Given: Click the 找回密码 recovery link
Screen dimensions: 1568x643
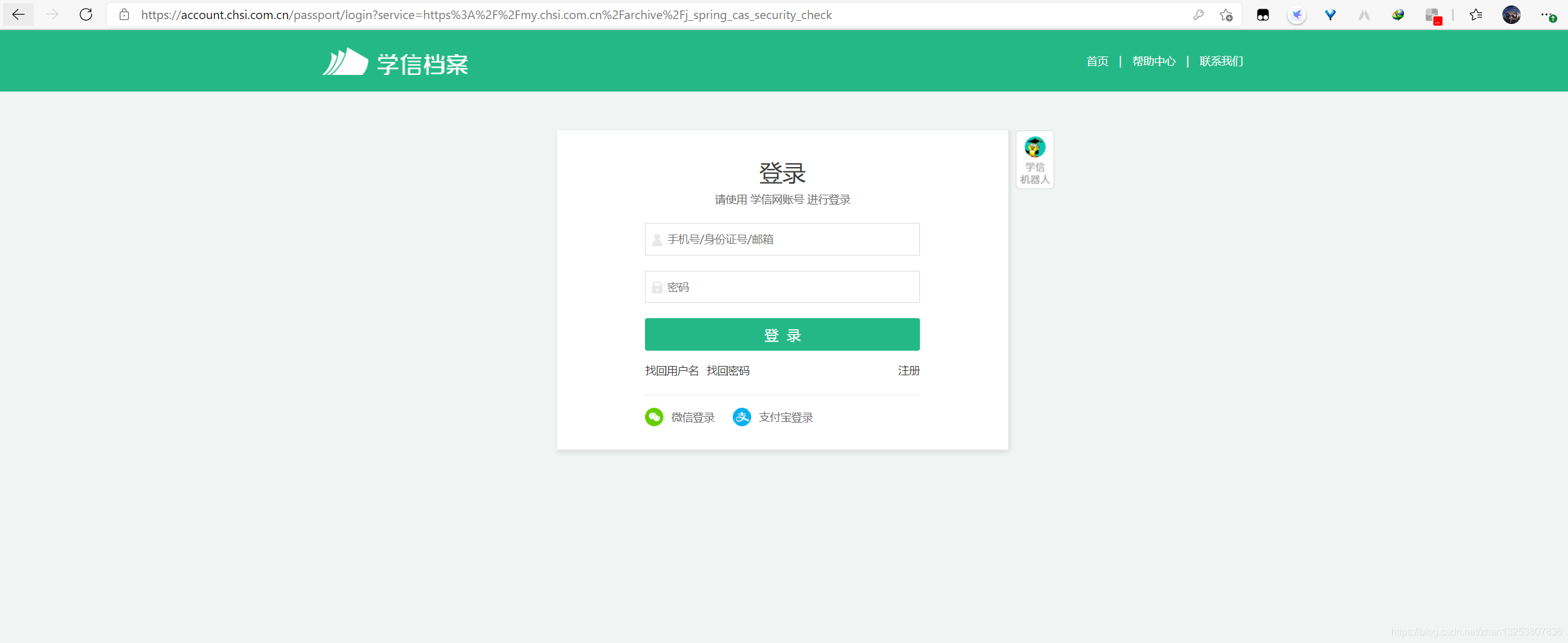Looking at the screenshot, I should click(727, 370).
